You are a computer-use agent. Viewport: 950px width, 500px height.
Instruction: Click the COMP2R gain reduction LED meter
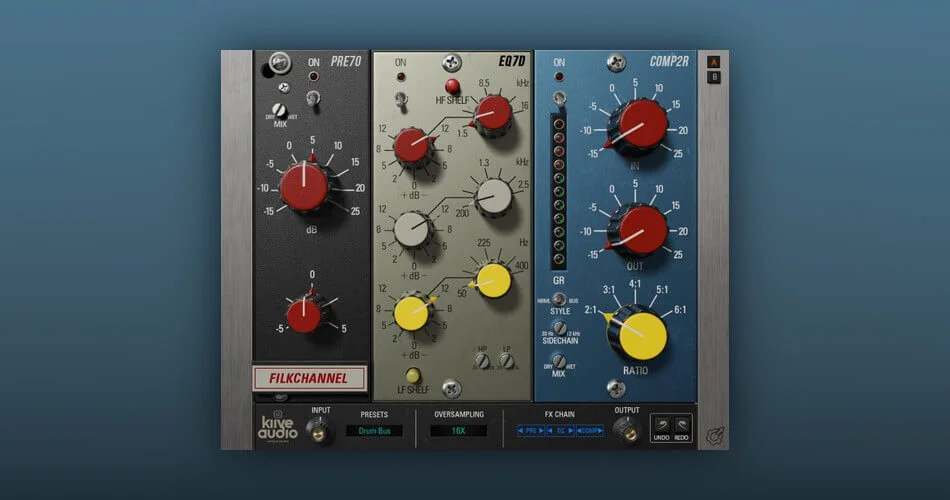click(x=559, y=192)
